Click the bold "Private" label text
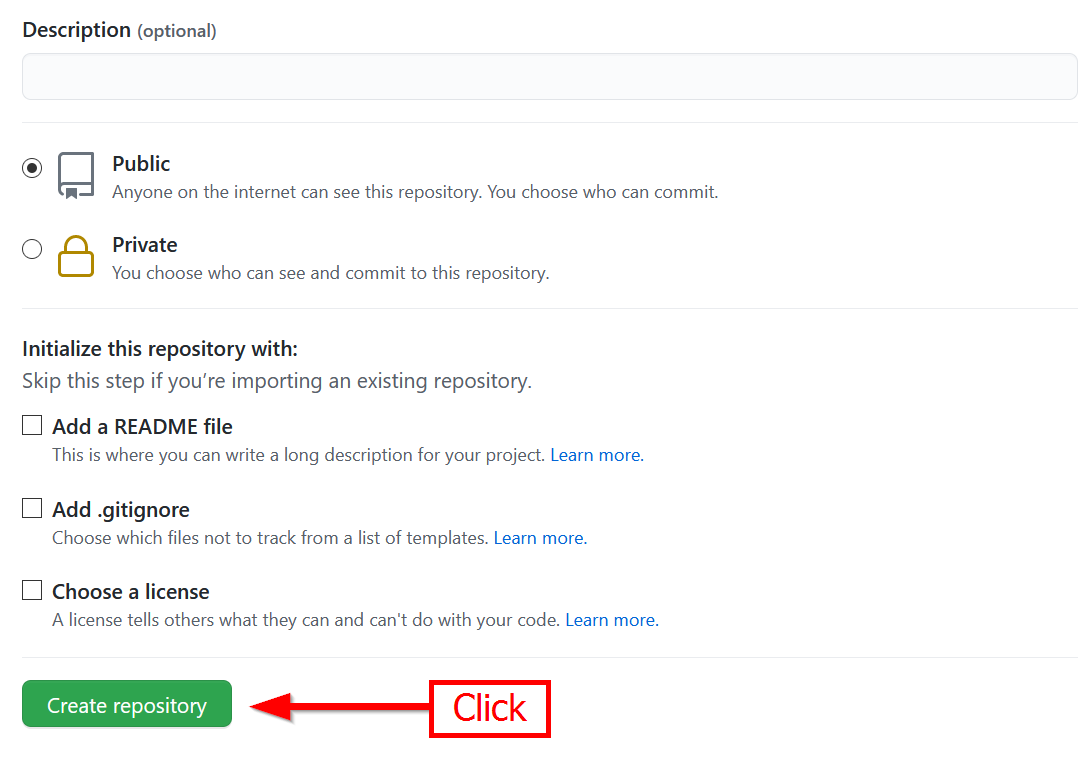Screen dimensions: 1088x780 (x=145, y=245)
